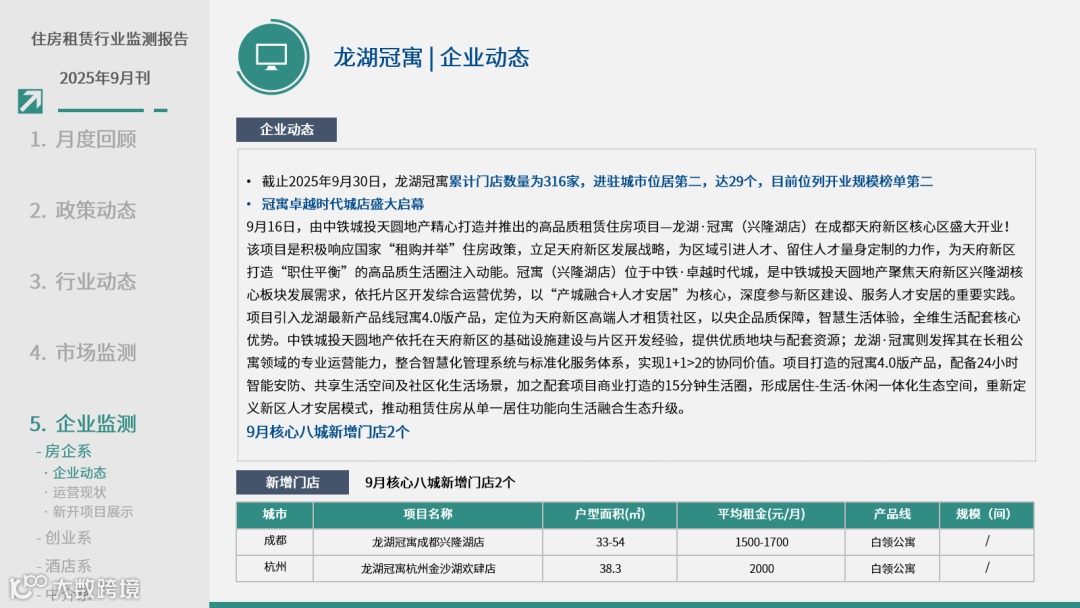
Task: Click the 龙湖冠寓成都兴隆湖店 project cell
Action: 428,542
